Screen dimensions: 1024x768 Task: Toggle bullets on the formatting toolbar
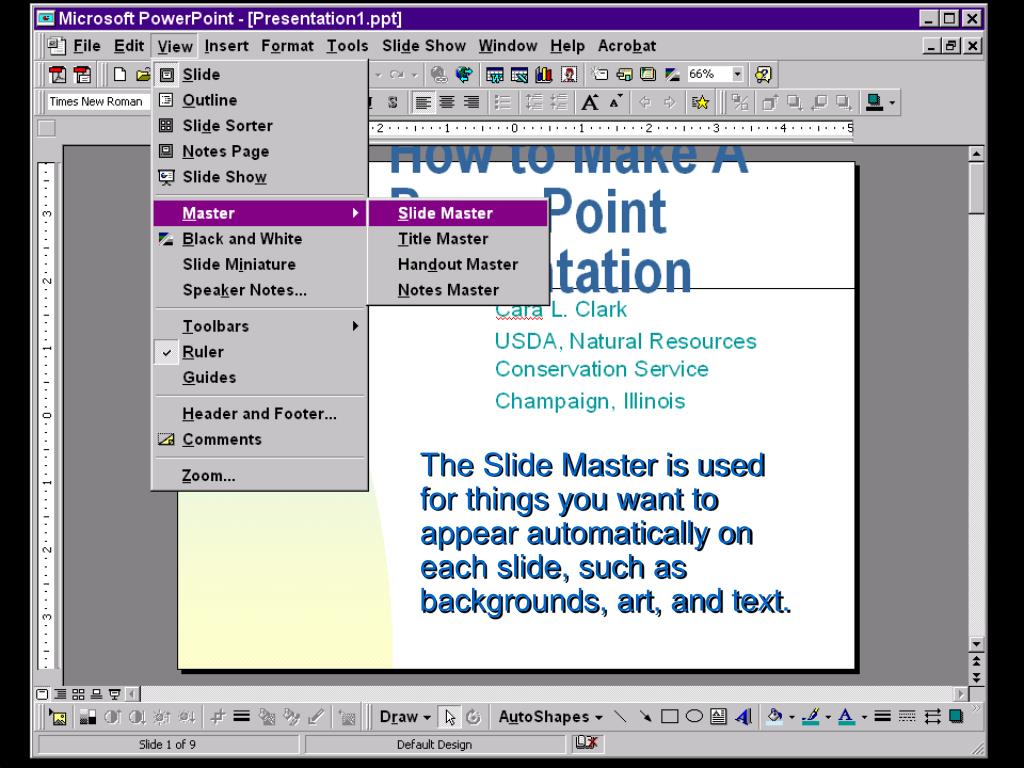pyautogui.click(x=502, y=102)
